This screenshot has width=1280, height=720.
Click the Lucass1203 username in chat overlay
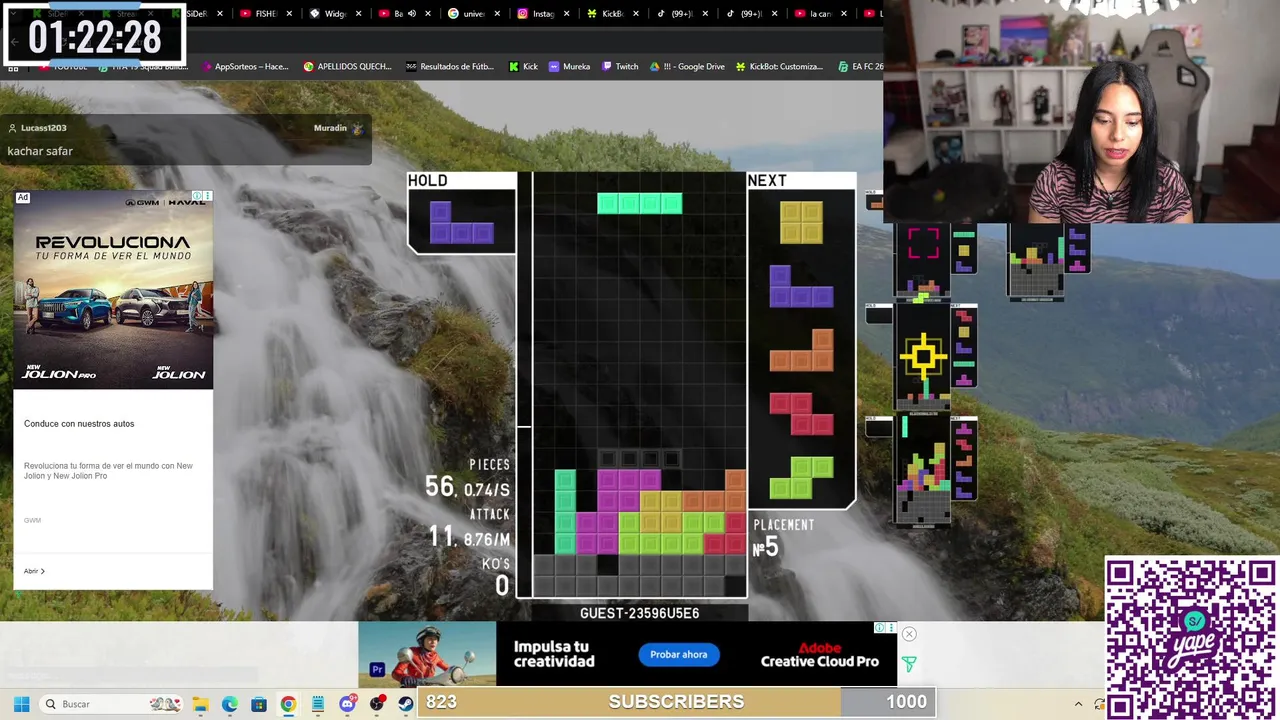[x=43, y=128]
